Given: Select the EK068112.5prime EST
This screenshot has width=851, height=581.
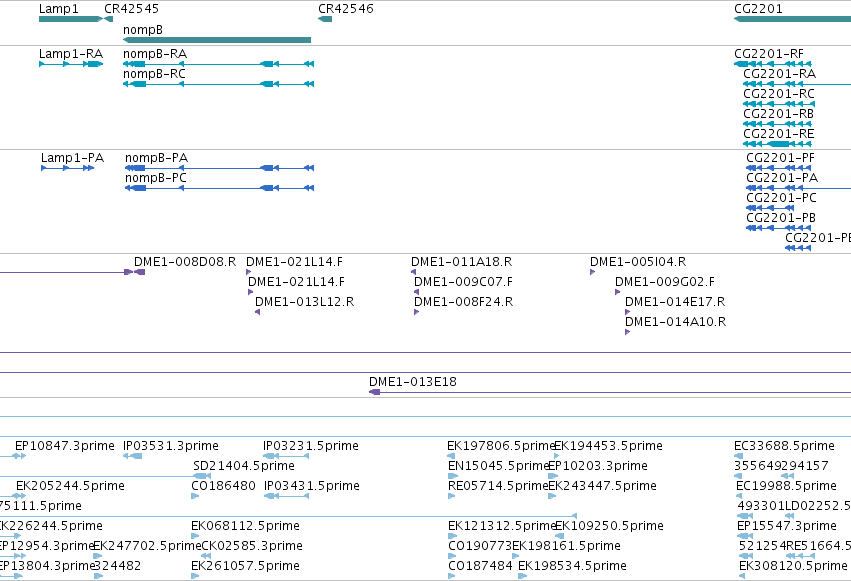Looking at the screenshot, I should click(195, 537).
